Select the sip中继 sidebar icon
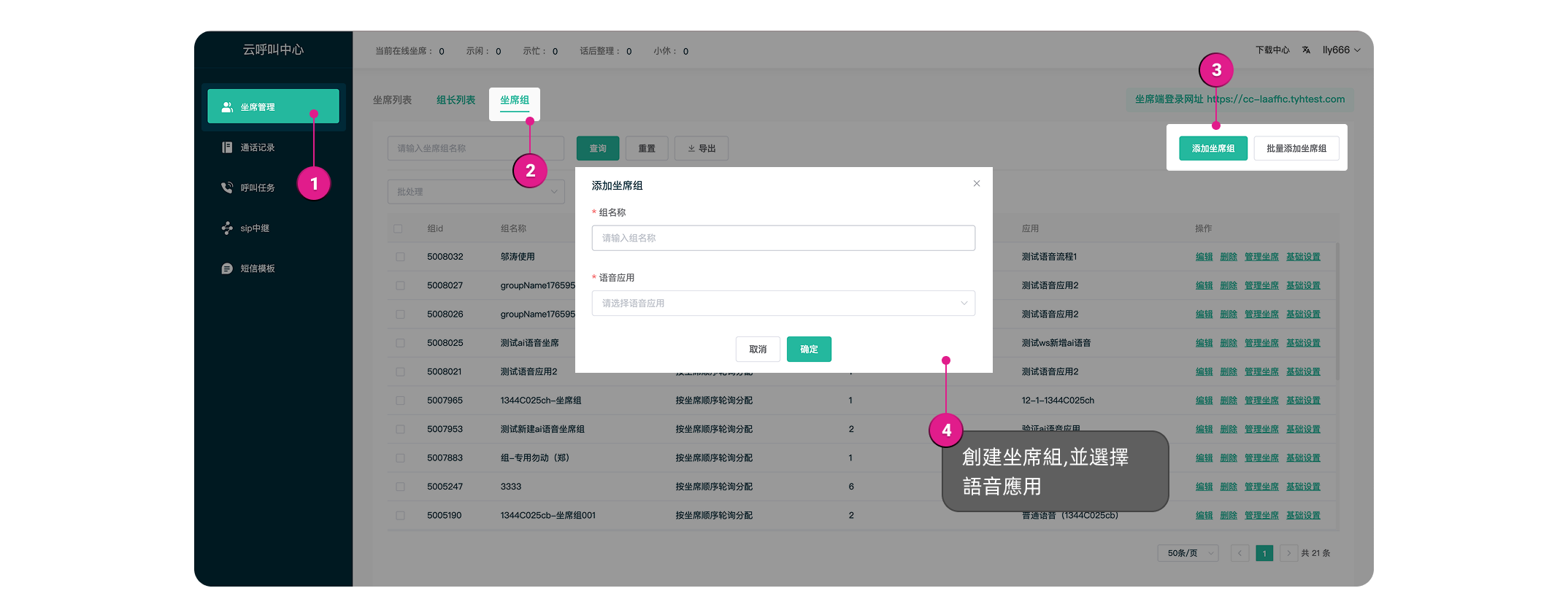Image resolution: width=1568 pixels, height=607 pixels. pyautogui.click(x=227, y=228)
